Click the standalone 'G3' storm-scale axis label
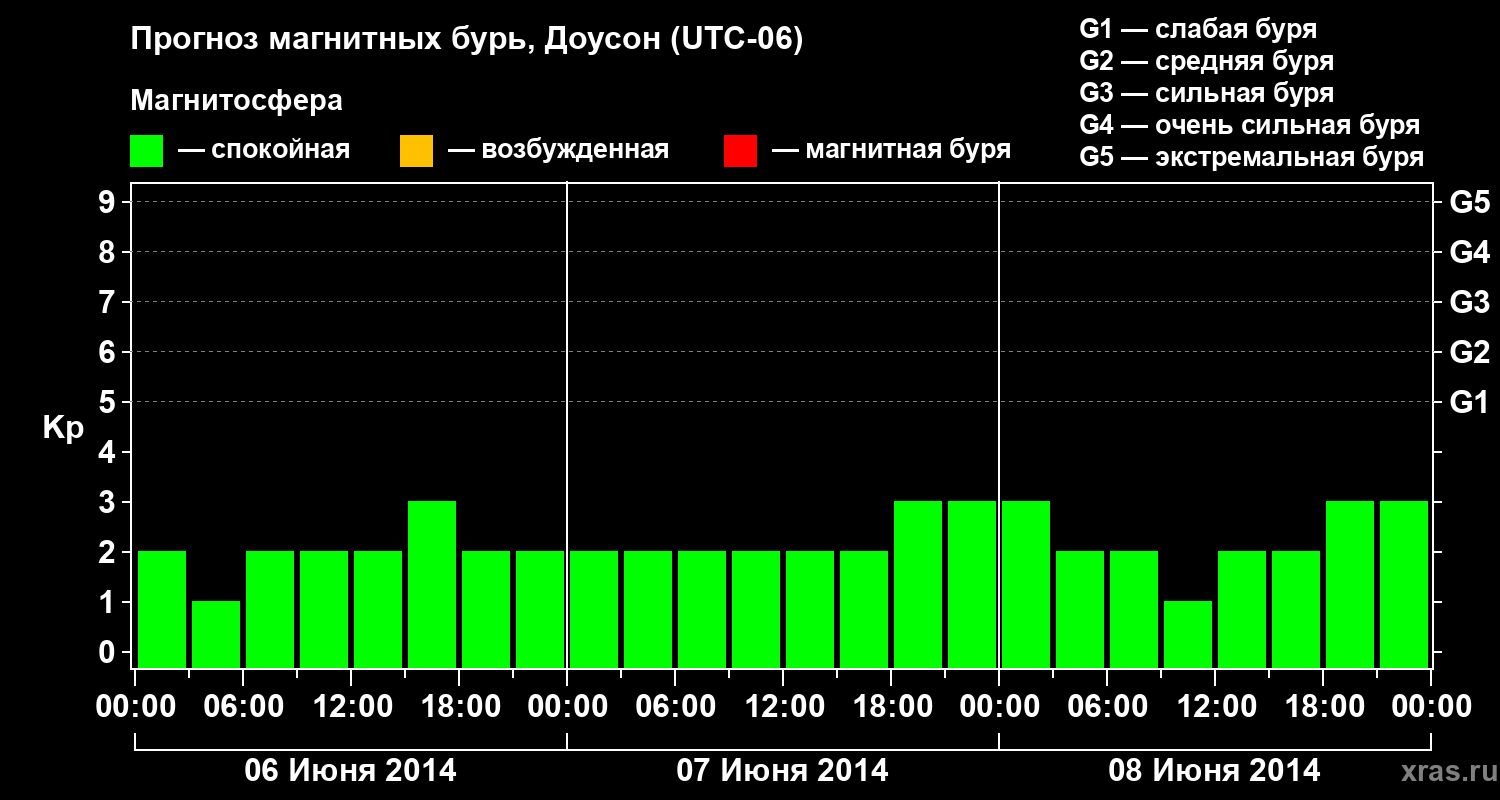 tap(1469, 302)
